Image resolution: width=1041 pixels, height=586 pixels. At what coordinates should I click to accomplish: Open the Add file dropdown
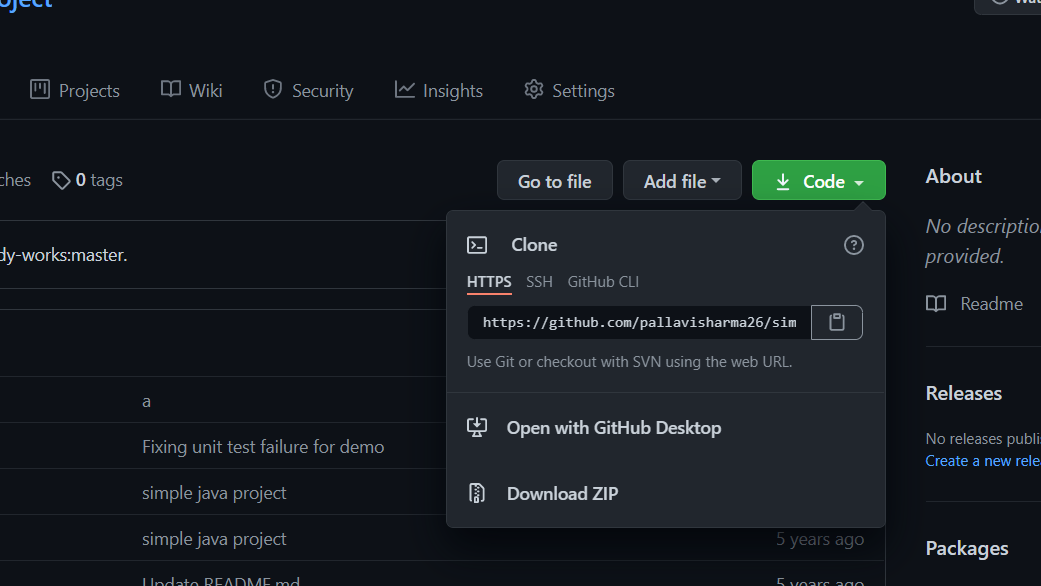682,181
